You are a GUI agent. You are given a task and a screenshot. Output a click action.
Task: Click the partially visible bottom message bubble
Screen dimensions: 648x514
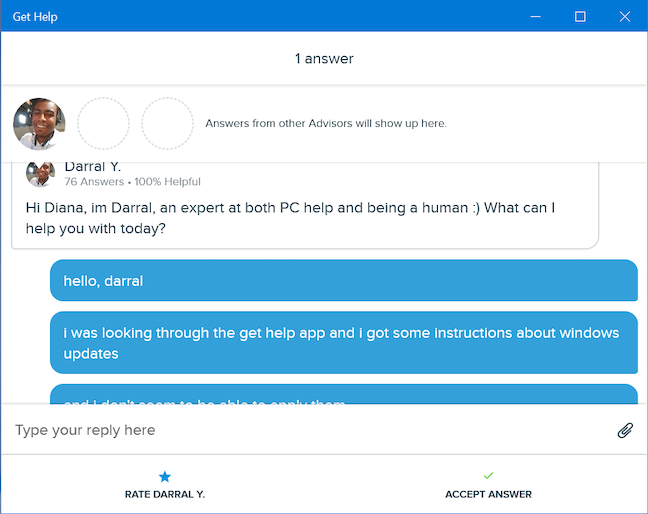tap(343, 396)
